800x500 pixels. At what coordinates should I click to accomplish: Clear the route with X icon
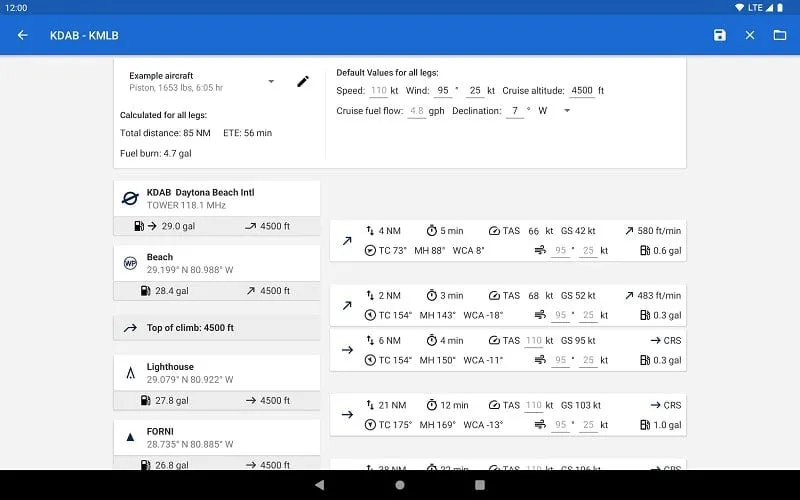[749, 35]
